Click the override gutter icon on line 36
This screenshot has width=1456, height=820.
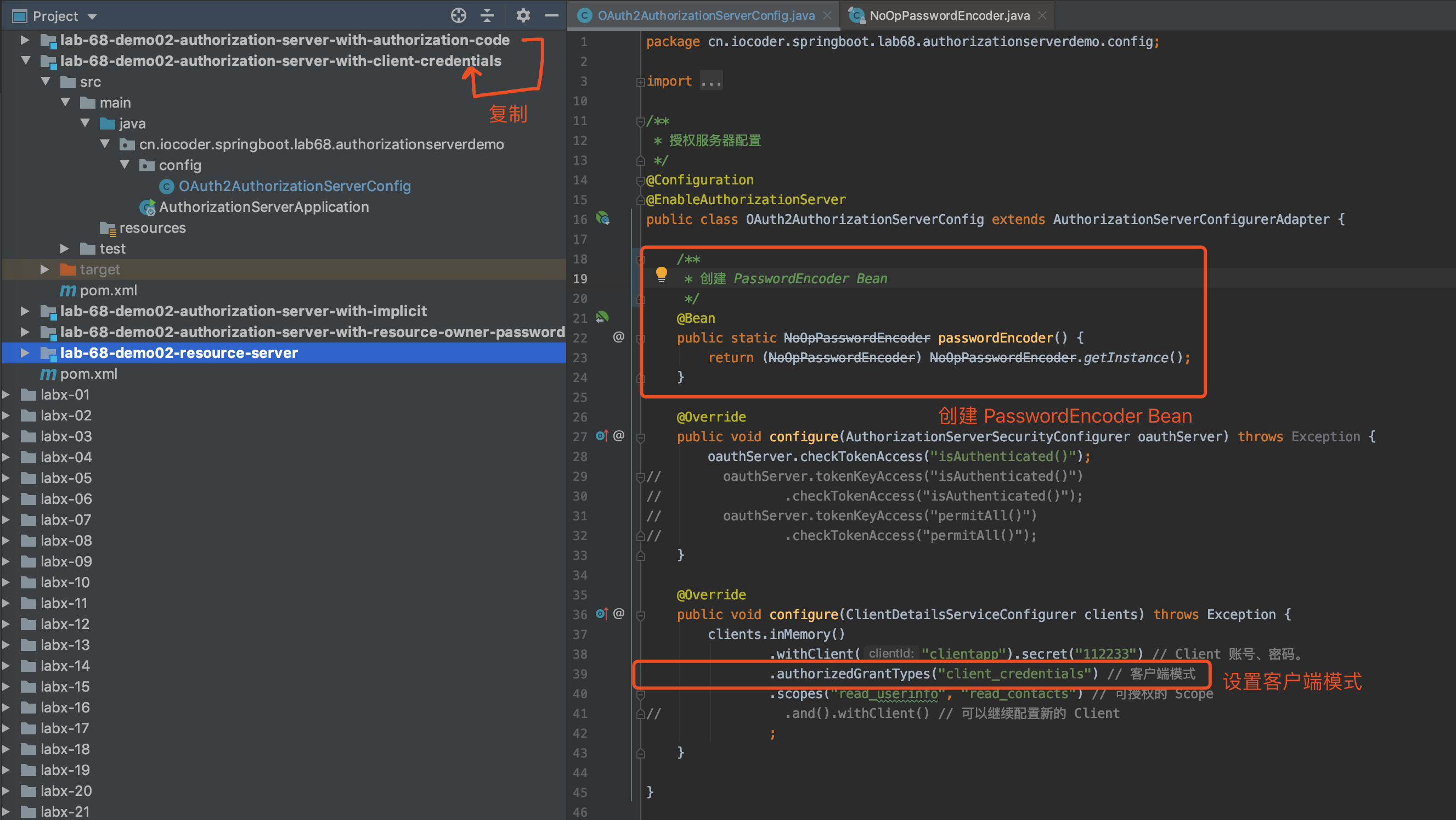[x=601, y=614]
